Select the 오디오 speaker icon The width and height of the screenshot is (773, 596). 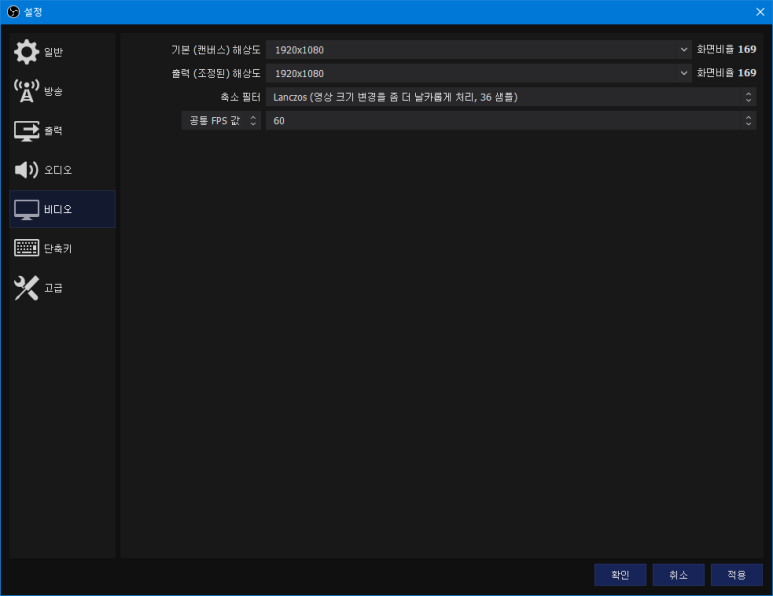click(x=26, y=170)
